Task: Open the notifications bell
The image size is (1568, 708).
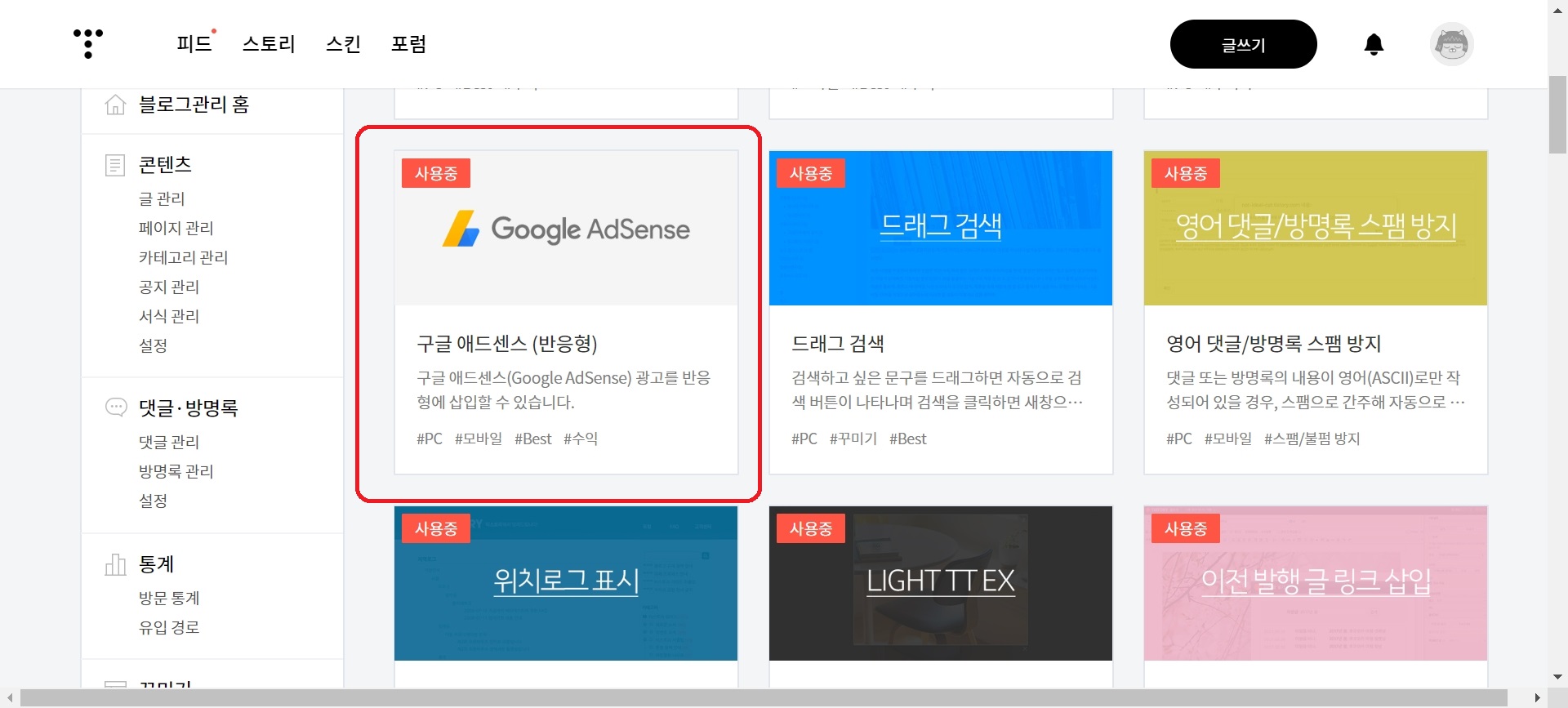Action: click(1374, 44)
